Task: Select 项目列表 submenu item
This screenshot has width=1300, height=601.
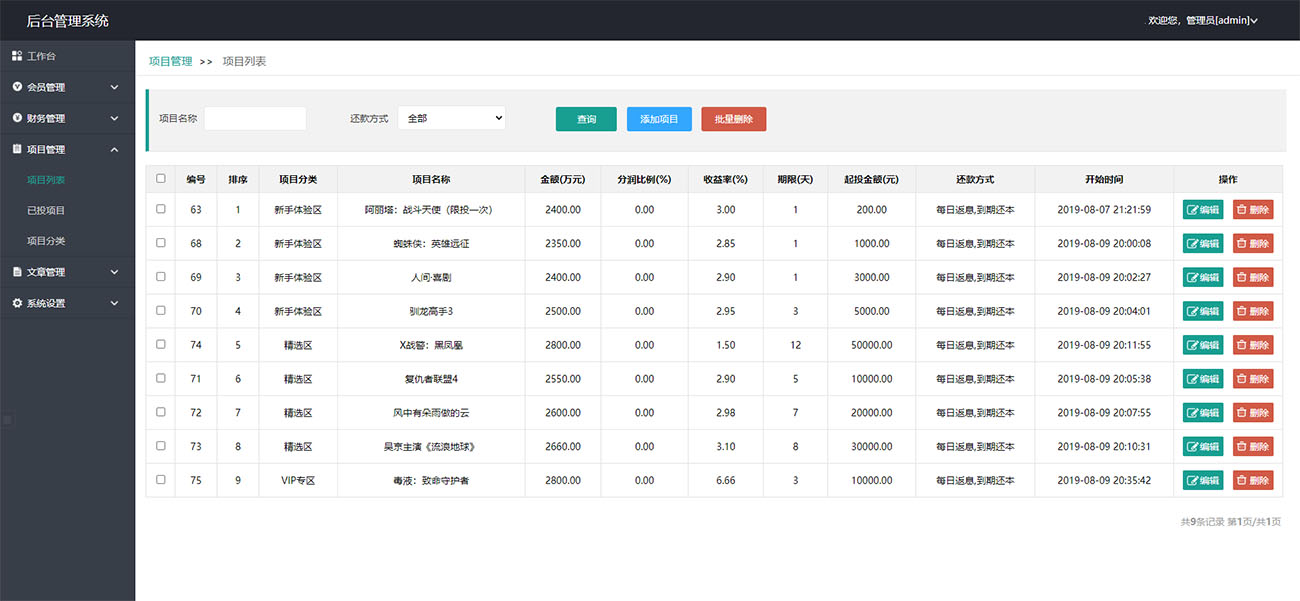Action: pos(46,180)
